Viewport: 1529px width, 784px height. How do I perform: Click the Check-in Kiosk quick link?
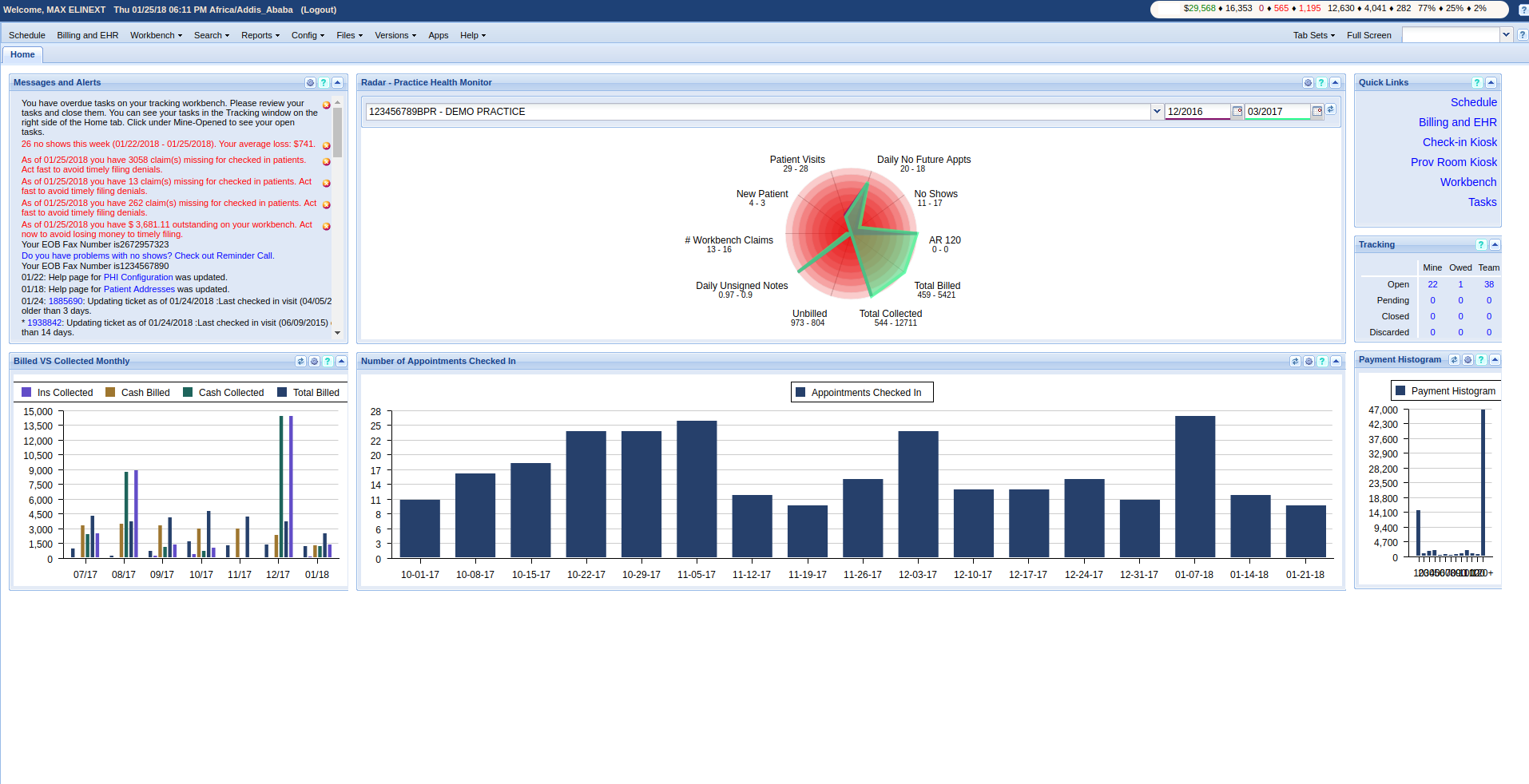pyautogui.click(x=1459, y=142)
